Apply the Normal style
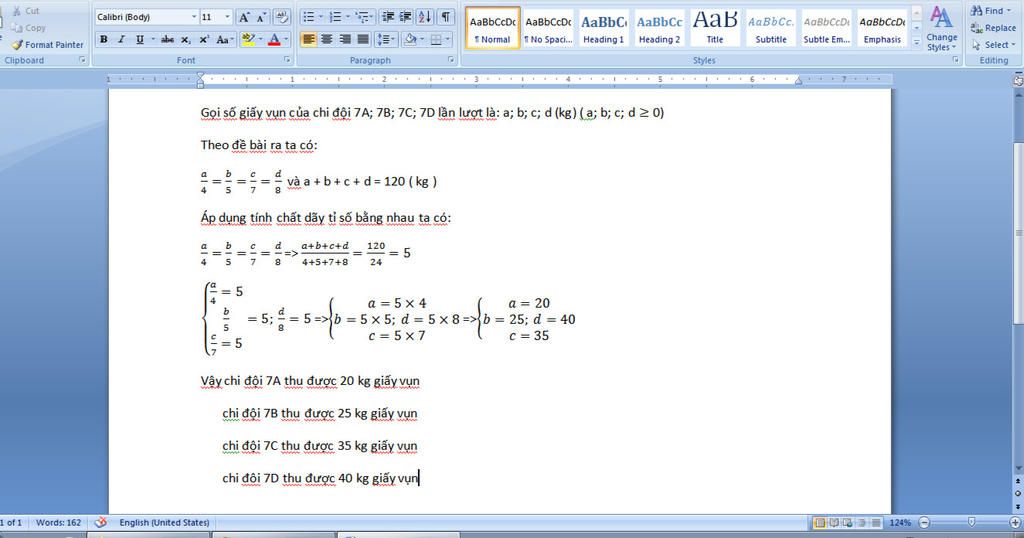This screenshot has width=1024, height=538. (492, 27)
